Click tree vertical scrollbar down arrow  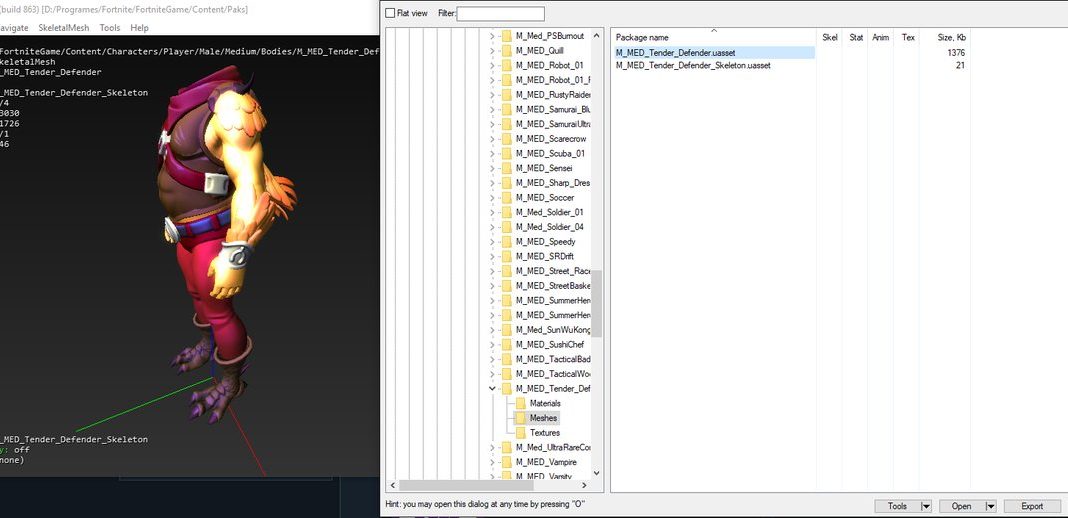point(597,473)
